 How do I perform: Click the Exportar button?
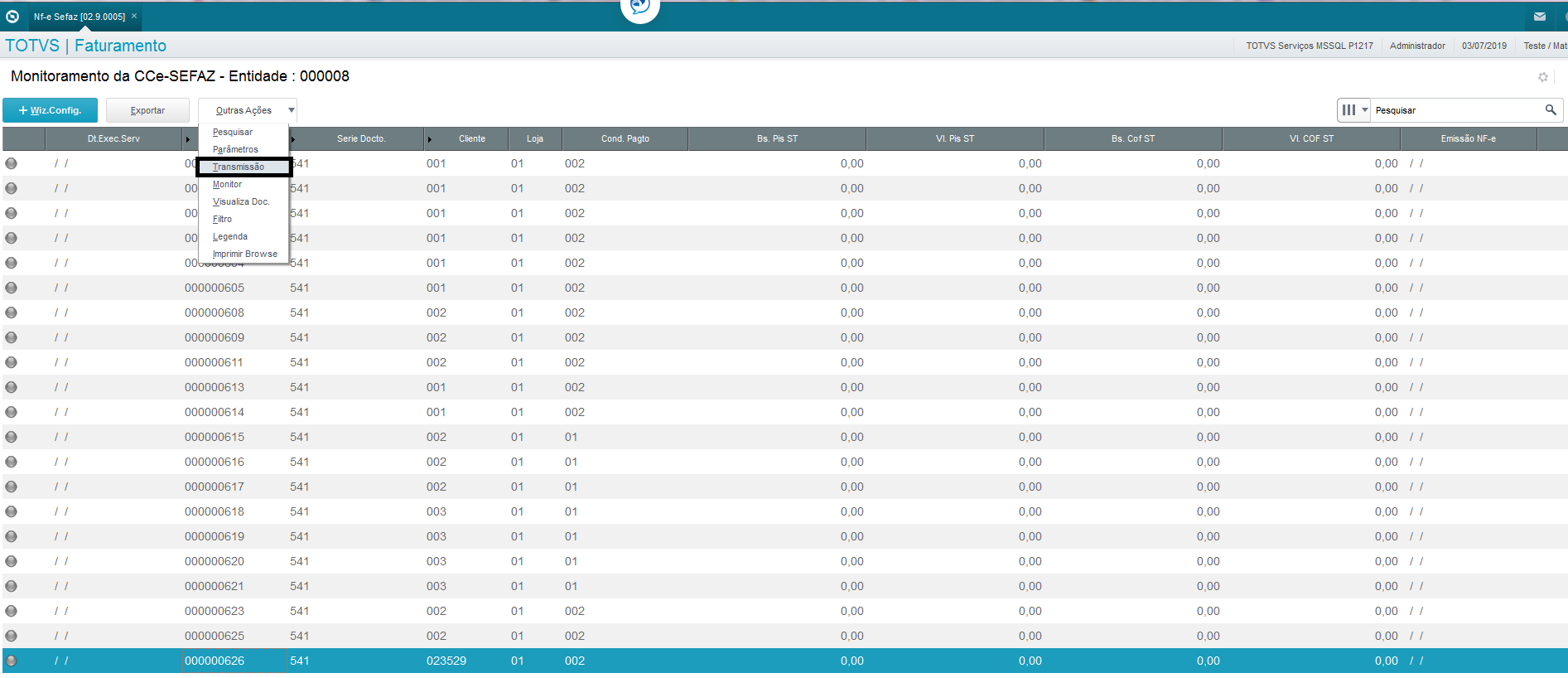(x=147, y=110)
